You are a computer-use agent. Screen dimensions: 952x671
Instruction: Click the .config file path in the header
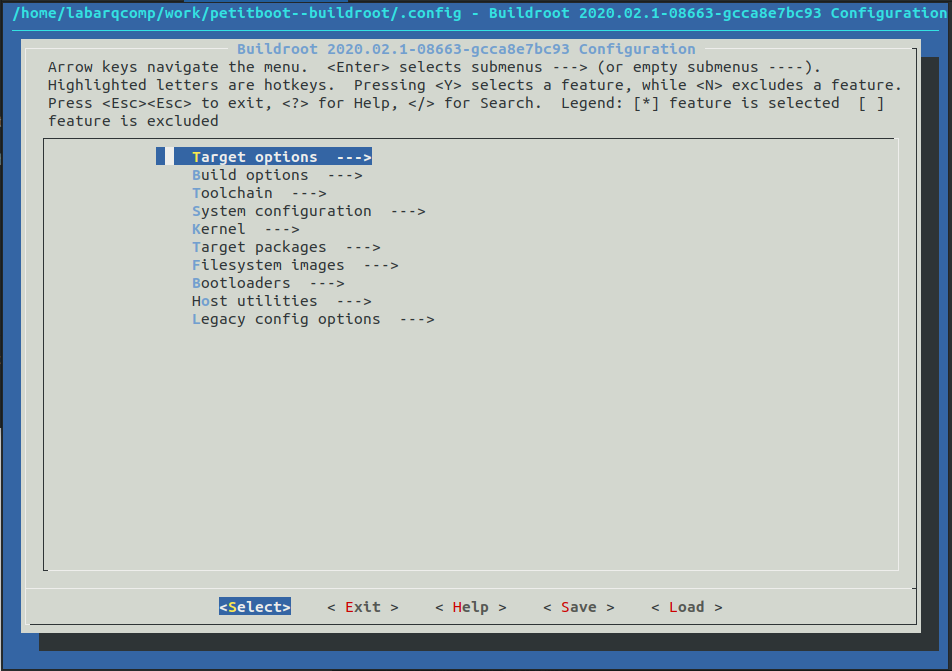[x=237, y=13]
